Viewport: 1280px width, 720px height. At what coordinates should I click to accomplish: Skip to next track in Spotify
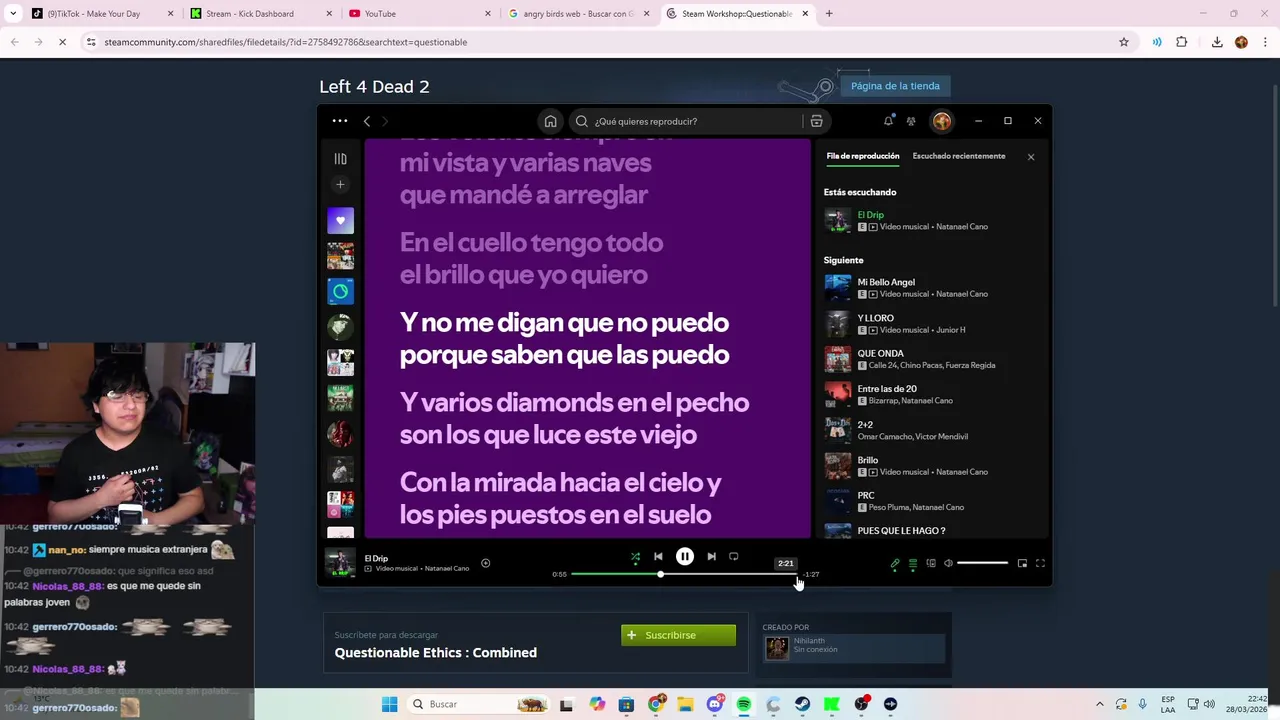(711, 556)
